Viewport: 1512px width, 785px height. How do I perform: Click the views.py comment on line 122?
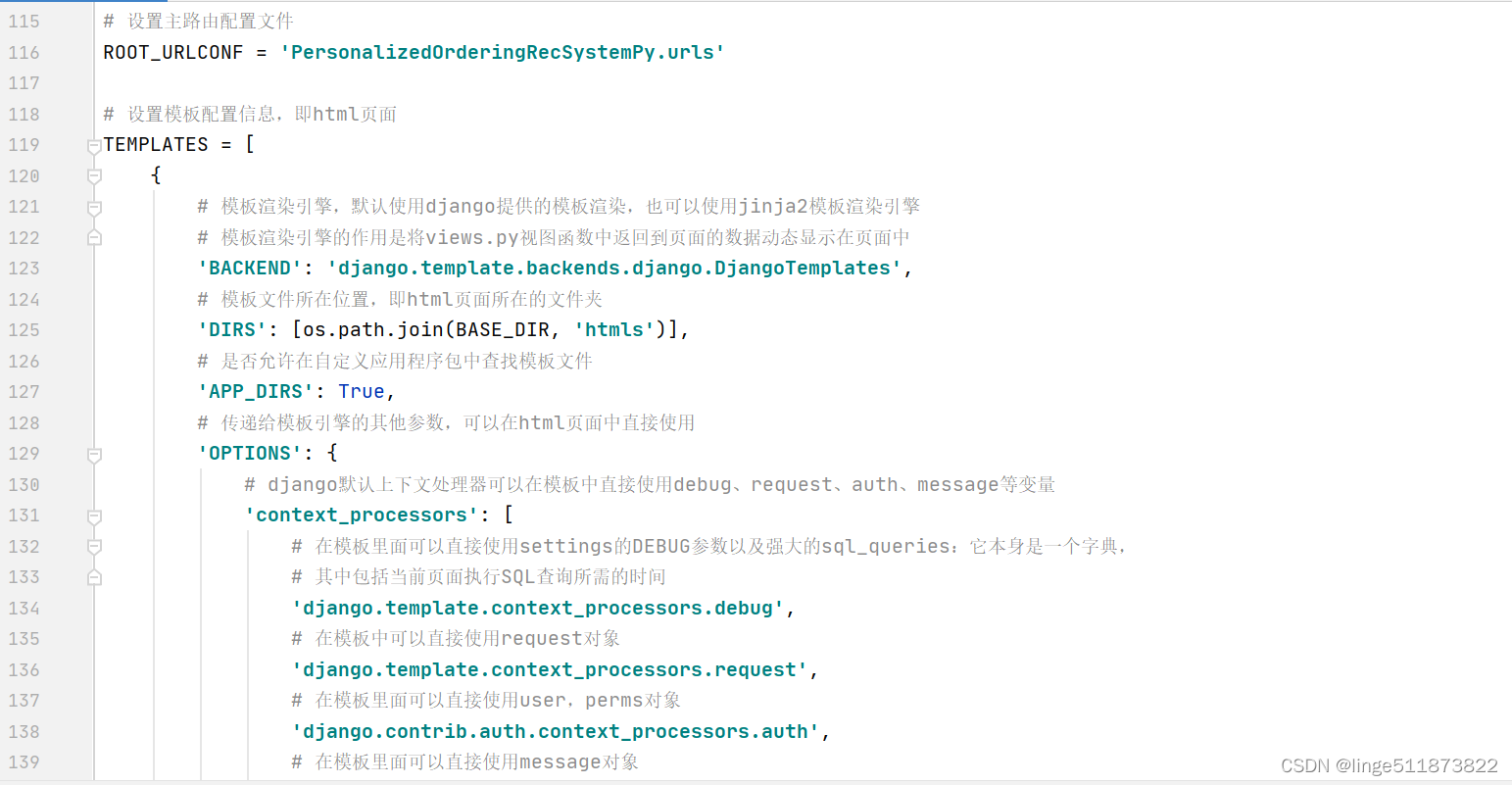(554, 238)
